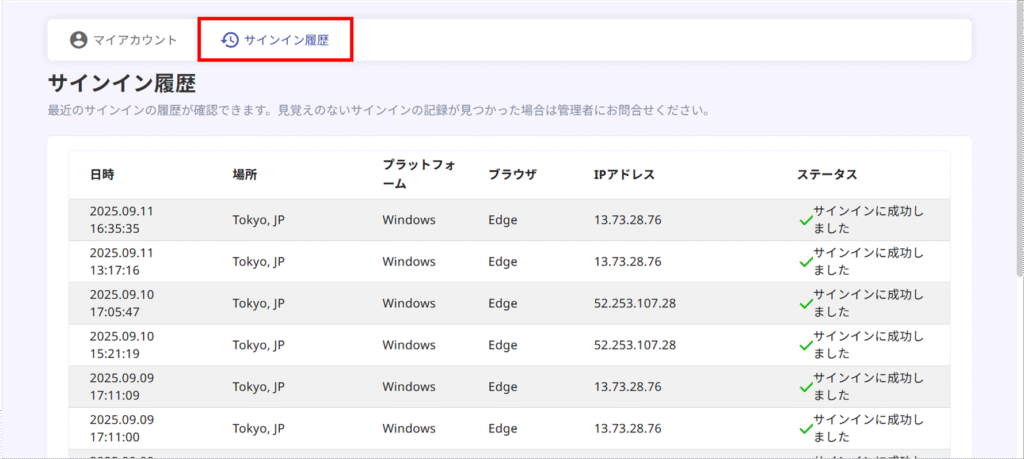Image resolution: width=1024 pixels, height=459 pixels.
Task: Click the green checkmark in the 17:11:00 row
Action: [805, 429]
